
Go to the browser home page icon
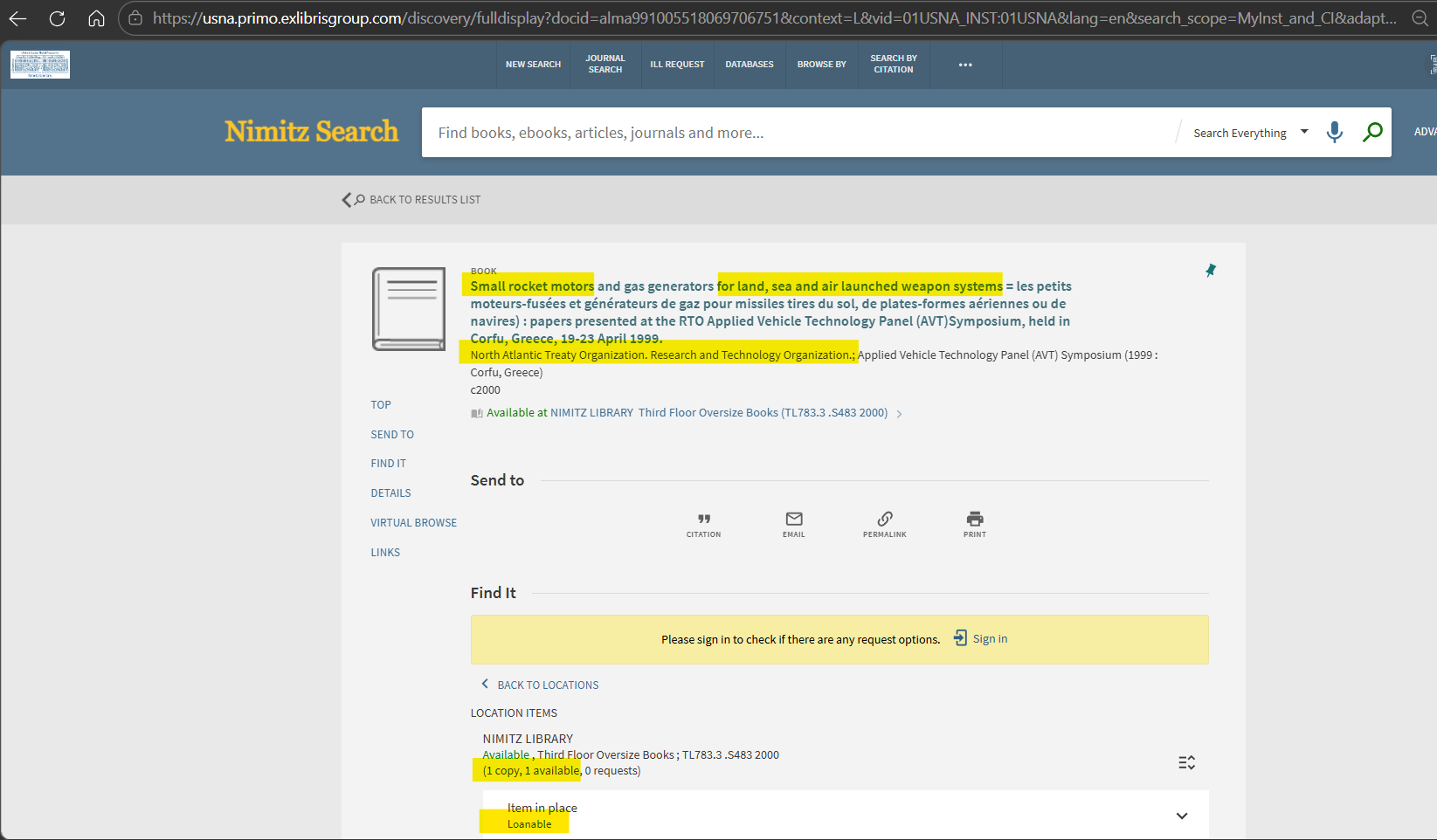pos(96,18)
